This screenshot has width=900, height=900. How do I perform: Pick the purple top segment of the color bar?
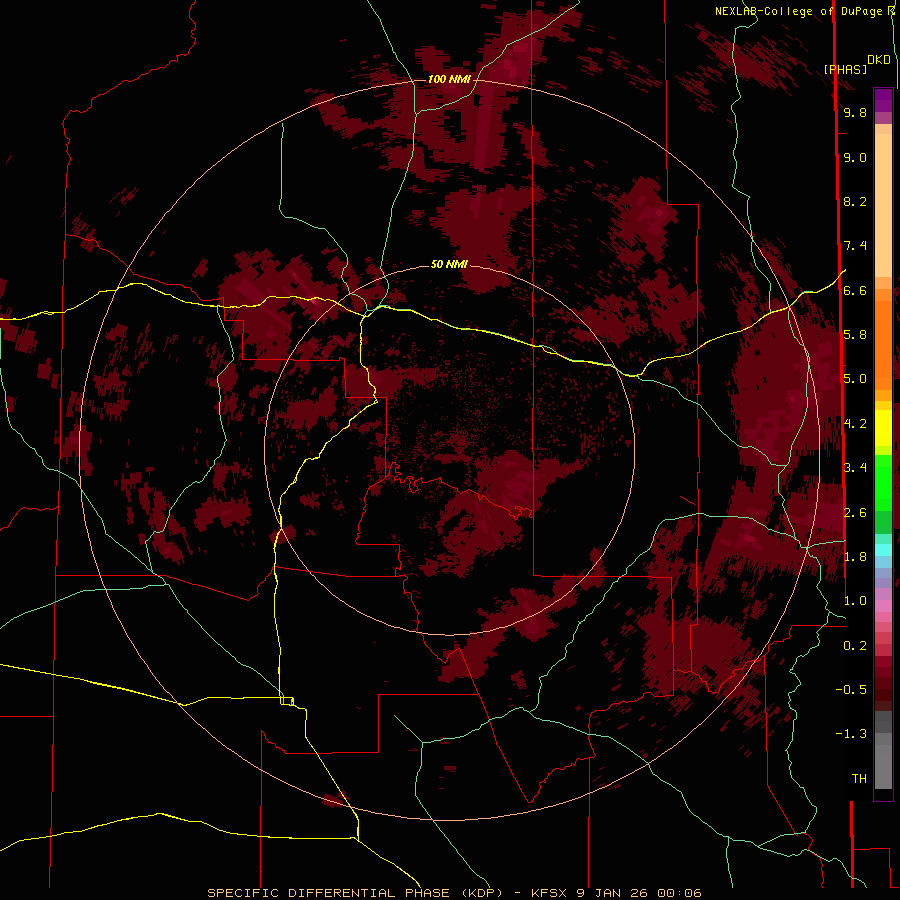coord(883,100)
